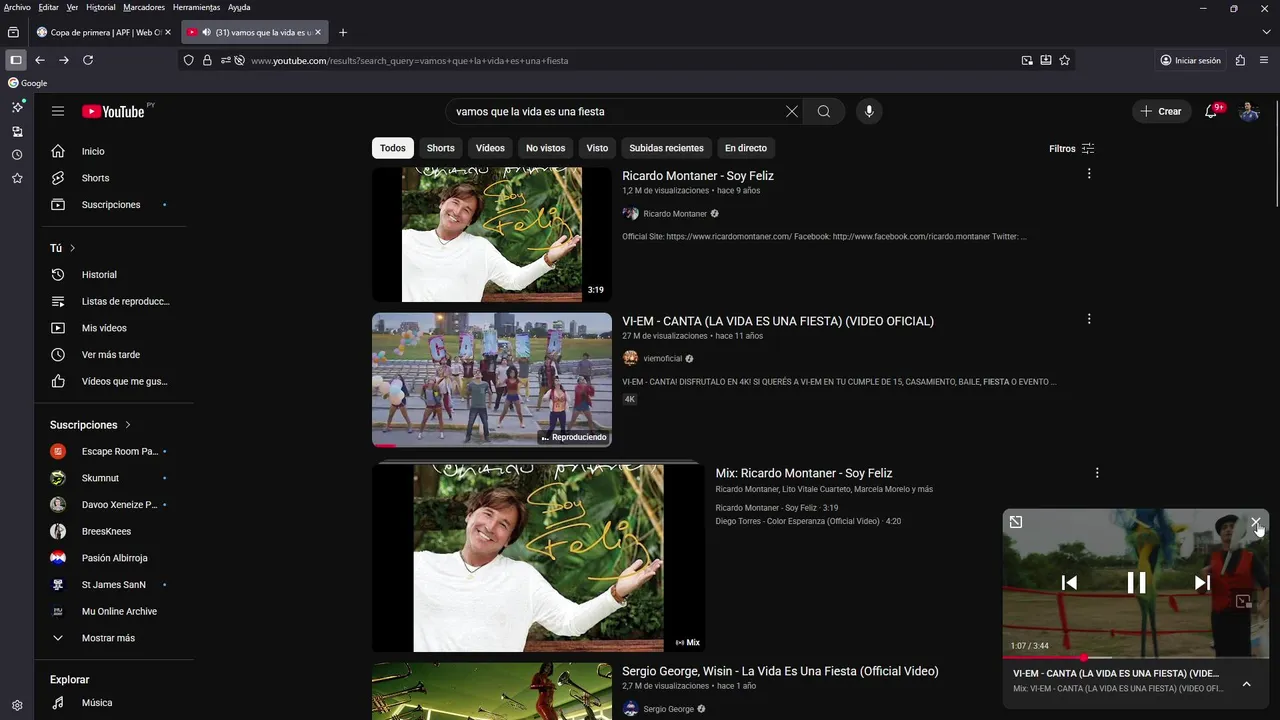Select the No vistos filter chip
Screen dimensions: 1280x720
pyautogui.click(x=546, y=148)
